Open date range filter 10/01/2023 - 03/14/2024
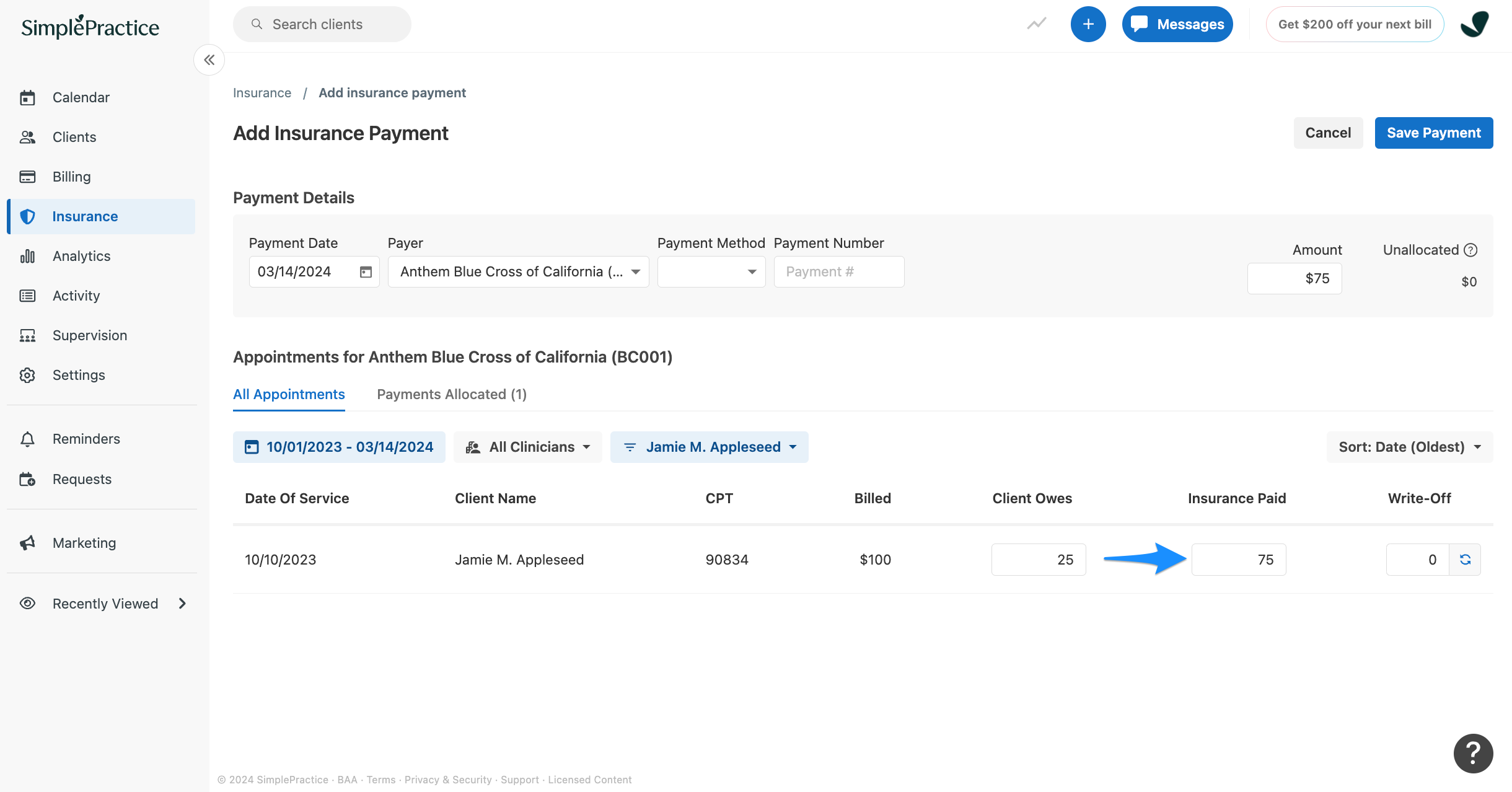1512x792 pixels. 339,447
